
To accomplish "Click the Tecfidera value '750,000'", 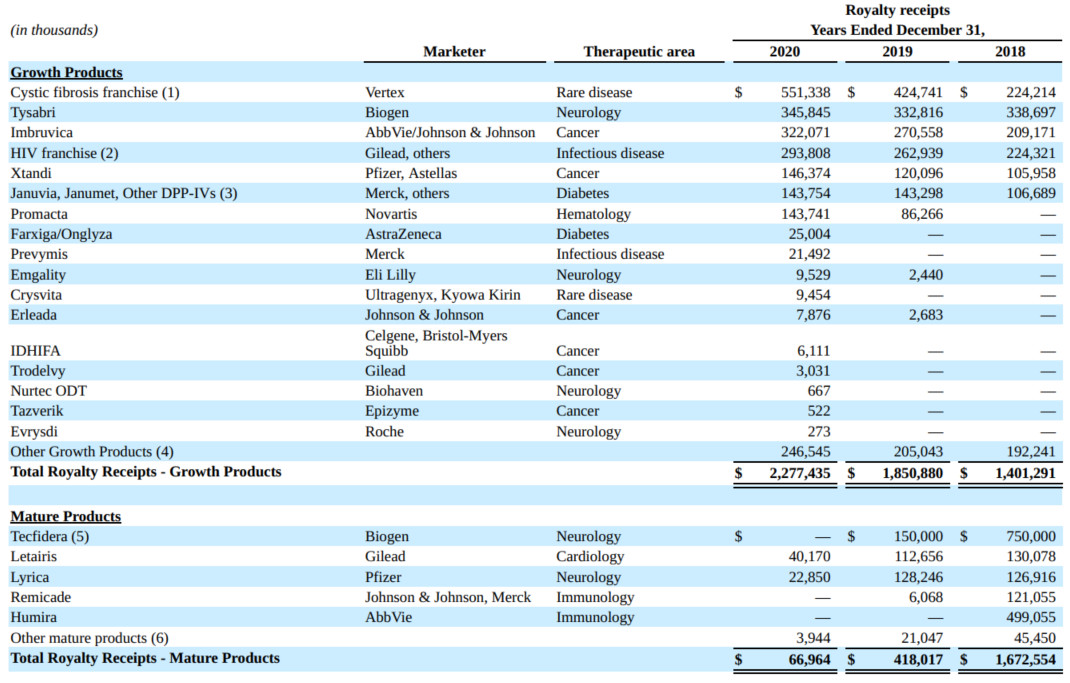I will [x=1030, y=536].
